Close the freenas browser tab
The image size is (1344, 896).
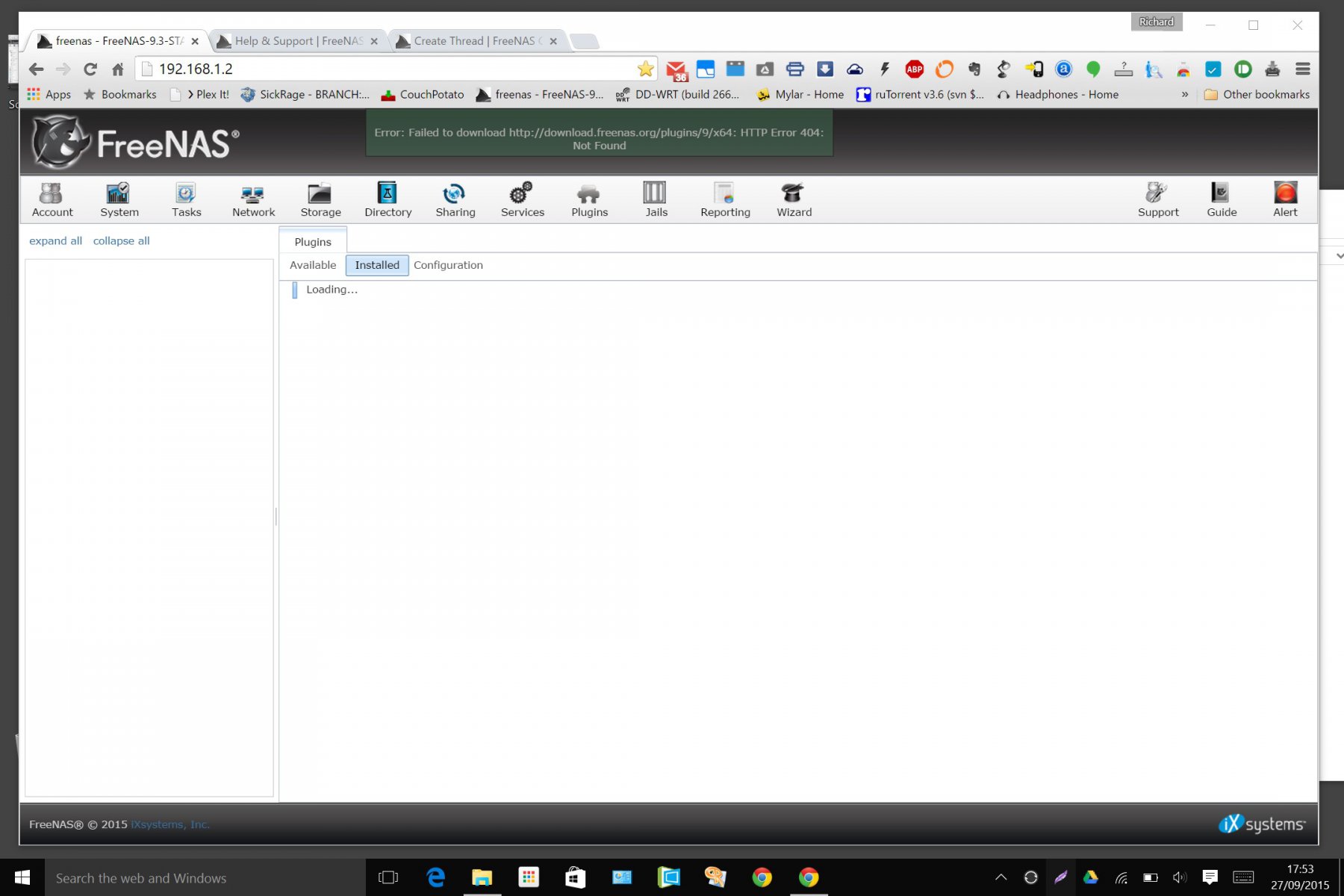pyautogui.click(x=195, y=42)
